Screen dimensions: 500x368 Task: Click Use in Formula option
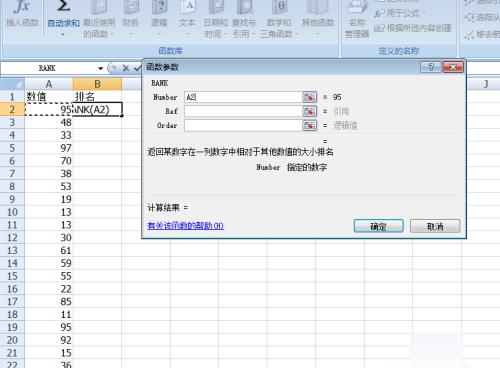click(400, 14)
